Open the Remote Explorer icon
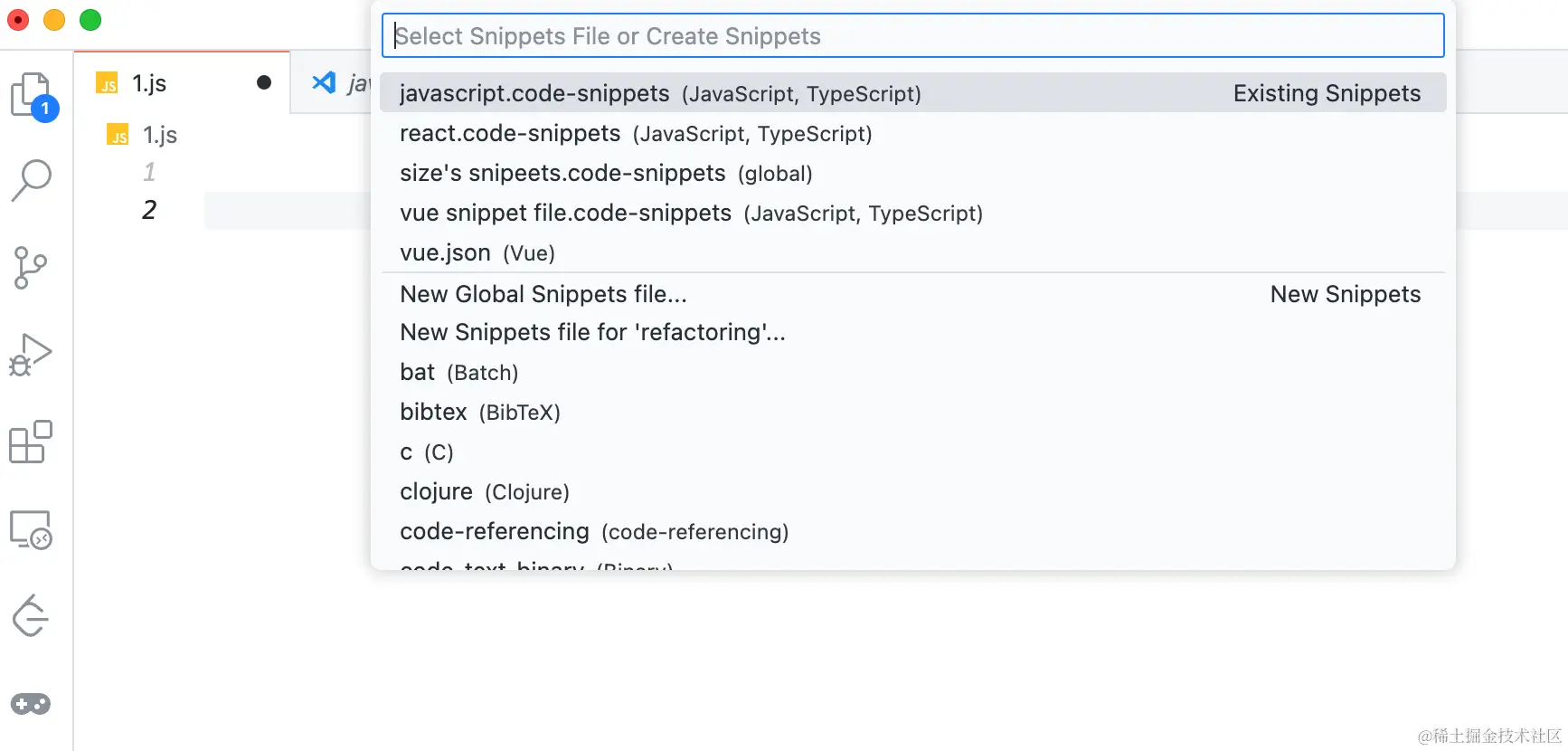The height and width of the screenshot is (751, 1568). [x=31, y=529]
